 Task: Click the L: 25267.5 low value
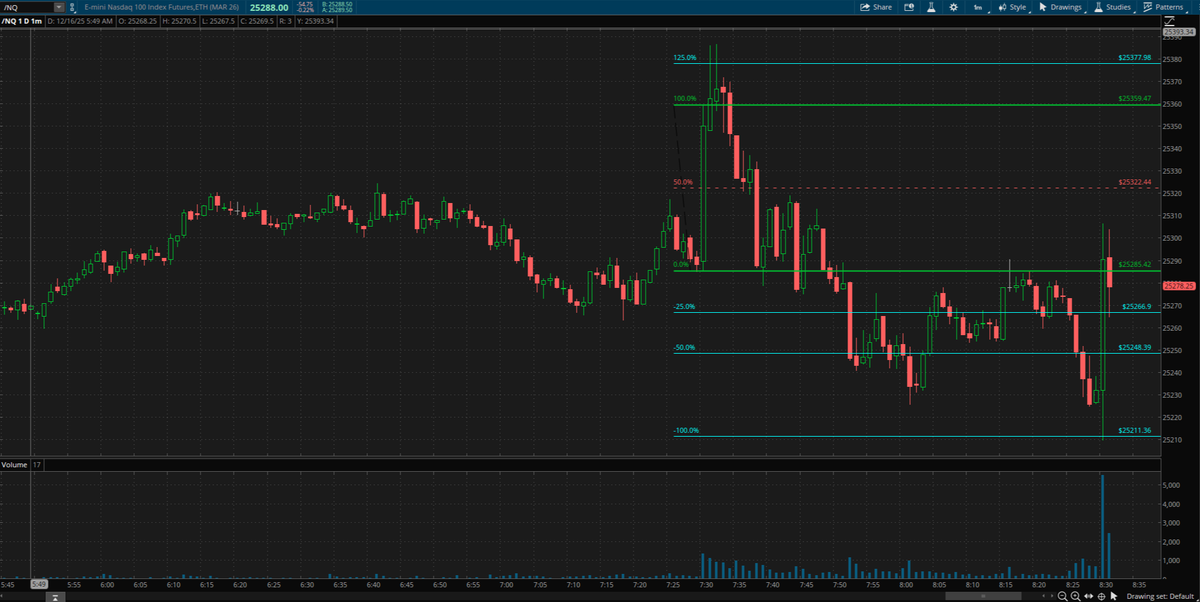tap(217, 21)
